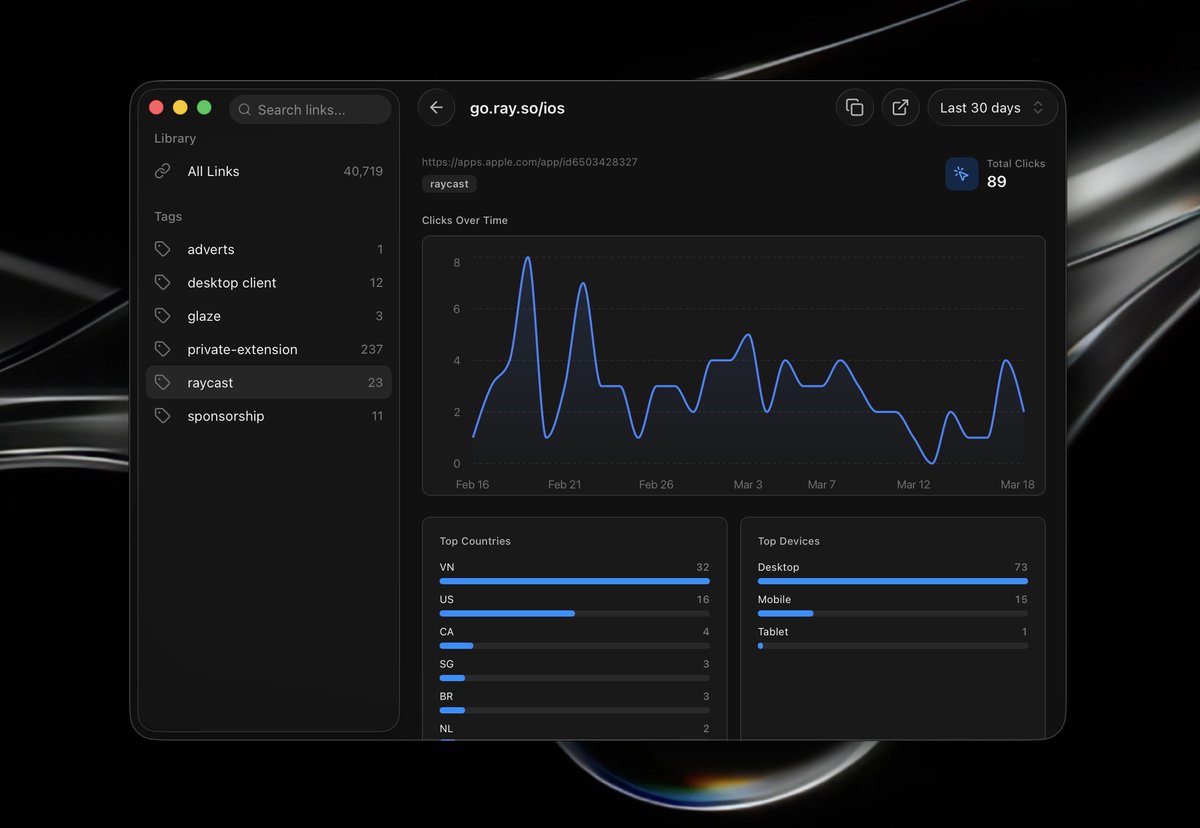Image resolution: width=1200 pixels, height=828 pixels.
Task: Click the NL country label
Action: tap(446, 729)
